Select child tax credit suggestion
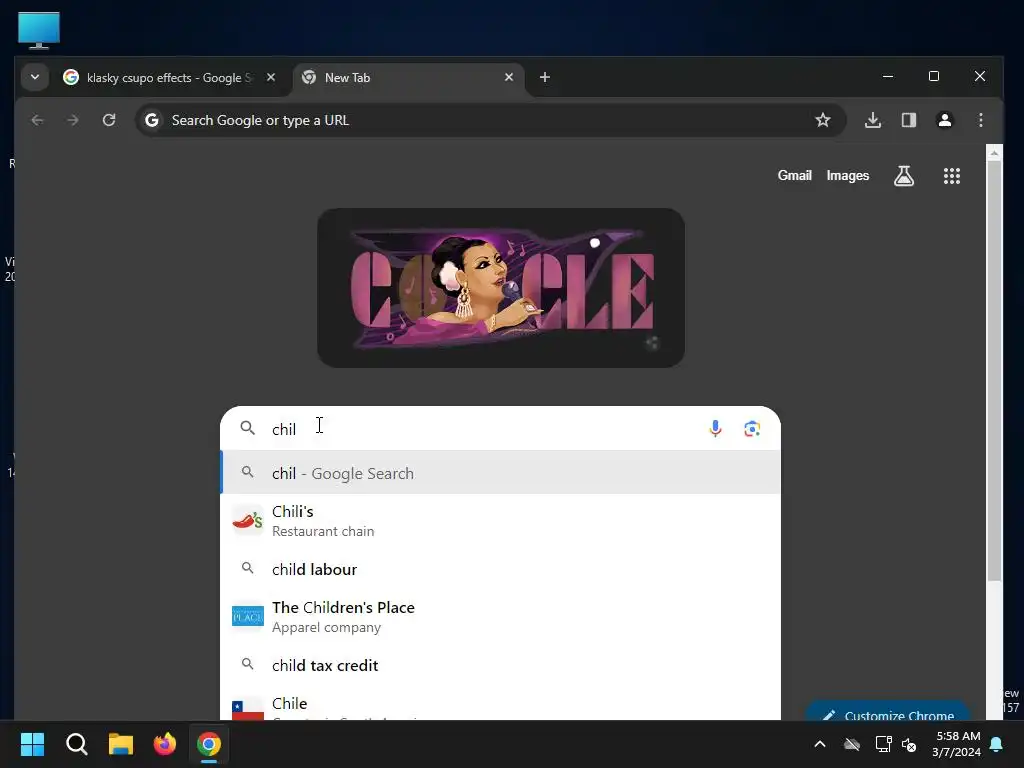The height and width of the screenshot is (768, 1024). point(500,665)
